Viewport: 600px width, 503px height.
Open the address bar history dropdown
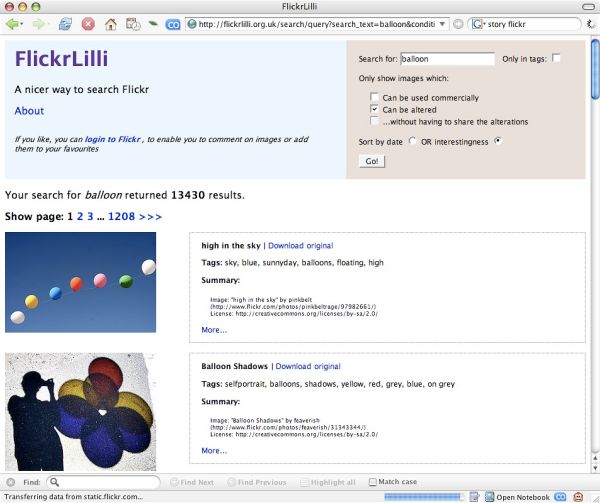tap(442, 24)
